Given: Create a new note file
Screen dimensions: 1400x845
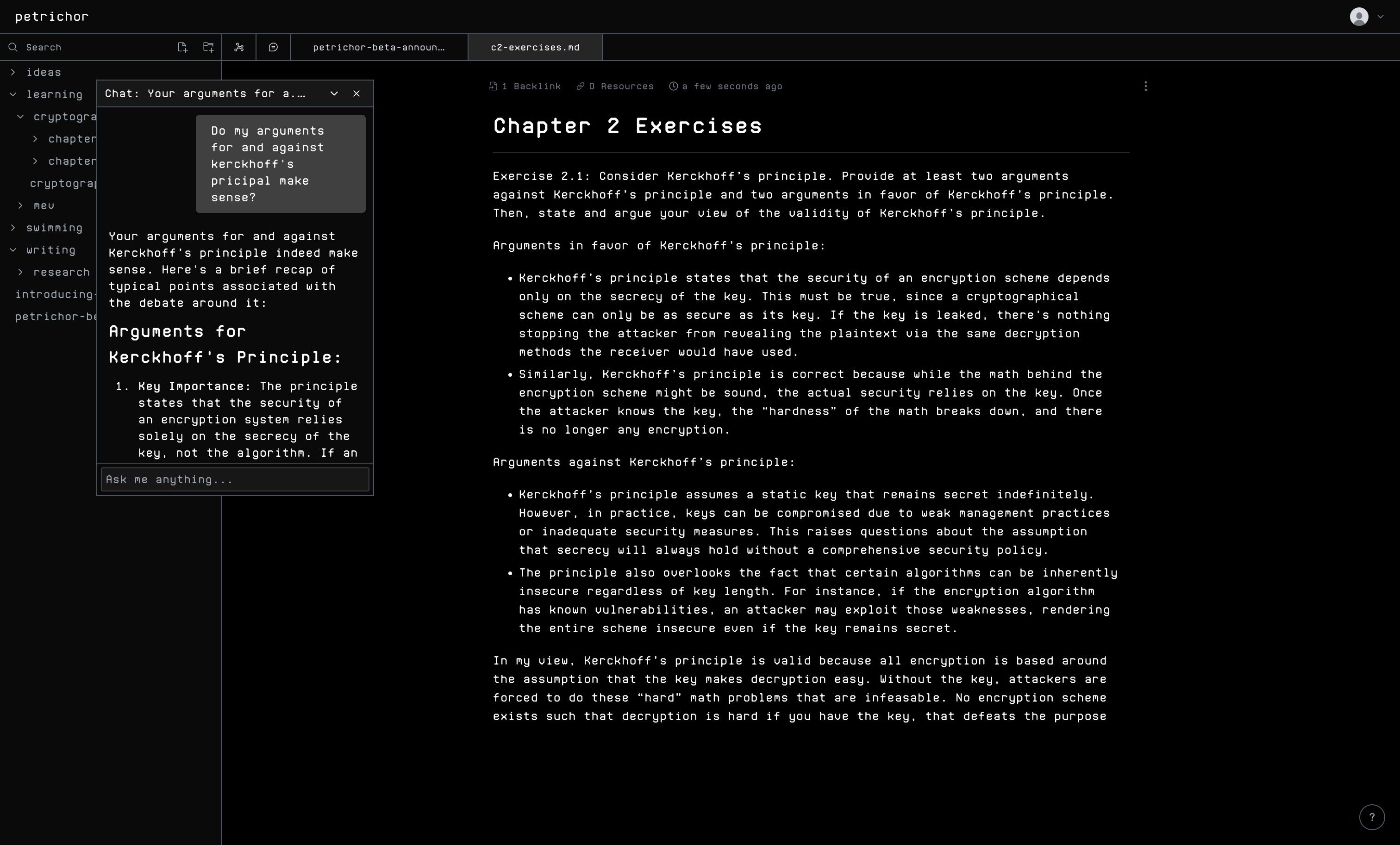Looking at the screenshot, I should [x=182, y=47].
